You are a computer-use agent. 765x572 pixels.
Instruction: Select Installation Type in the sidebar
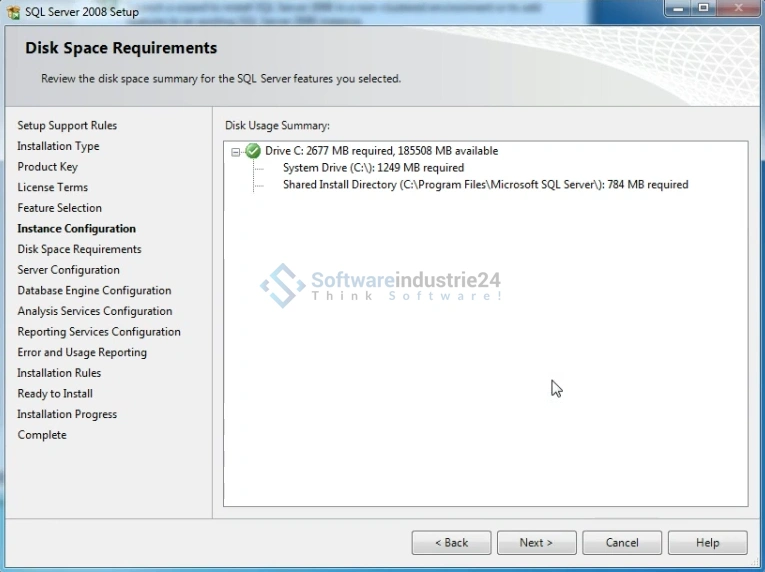58,146
